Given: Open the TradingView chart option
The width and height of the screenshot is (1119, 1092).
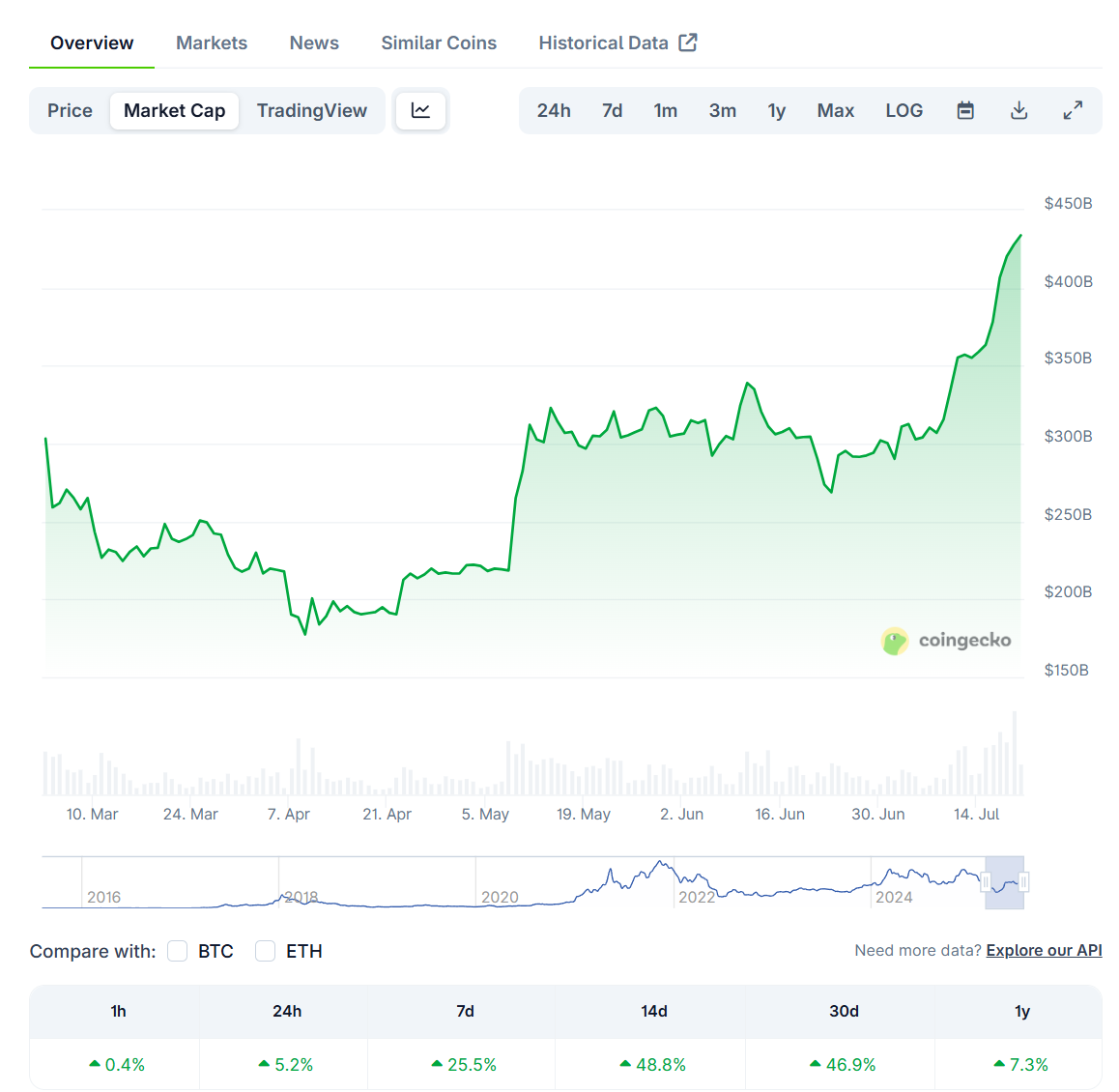Looking at the screenshot, I should point(311,110).
